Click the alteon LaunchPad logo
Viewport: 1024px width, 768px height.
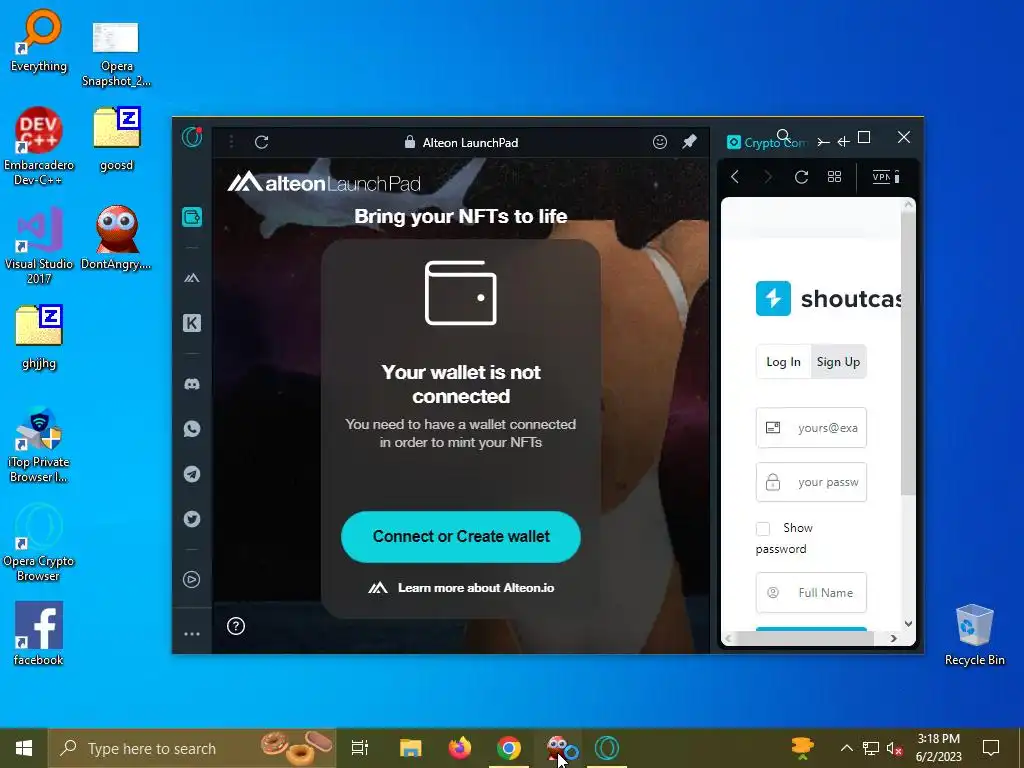324,183
